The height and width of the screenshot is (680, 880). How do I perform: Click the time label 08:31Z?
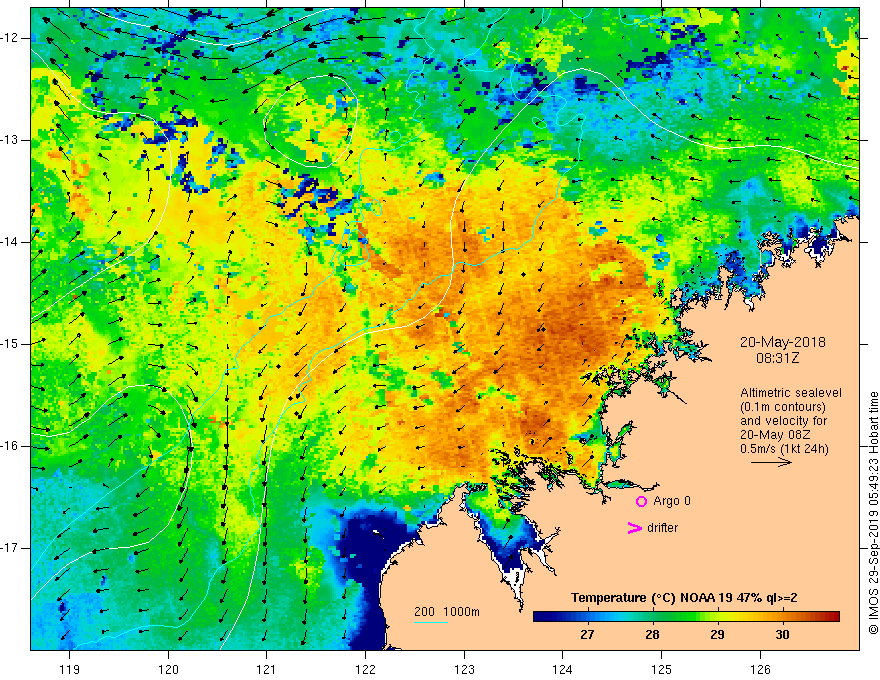(777, 358)
